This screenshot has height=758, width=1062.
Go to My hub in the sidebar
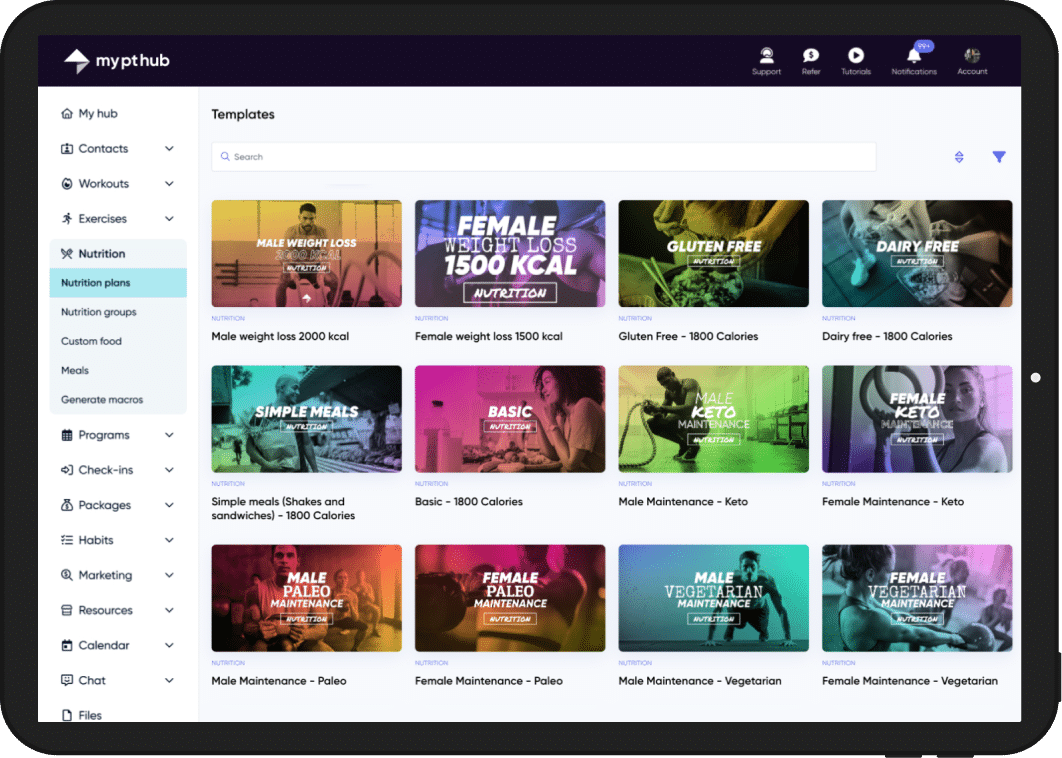point(98,114)
